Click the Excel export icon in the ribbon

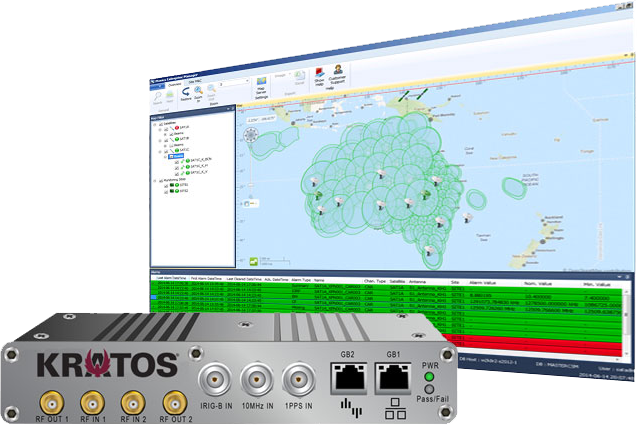click(299, 75)
